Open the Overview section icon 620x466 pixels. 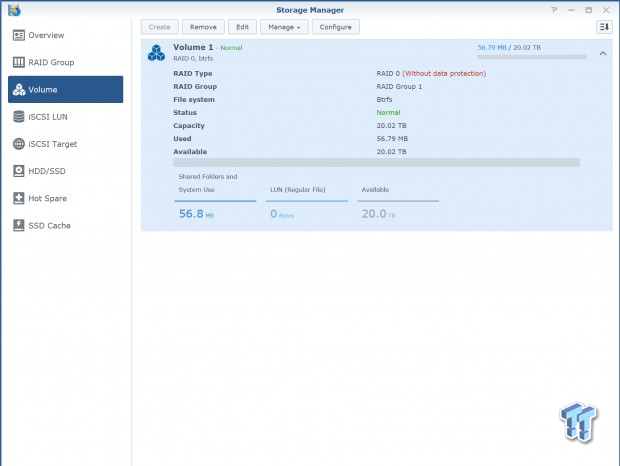tap(19, 35)
